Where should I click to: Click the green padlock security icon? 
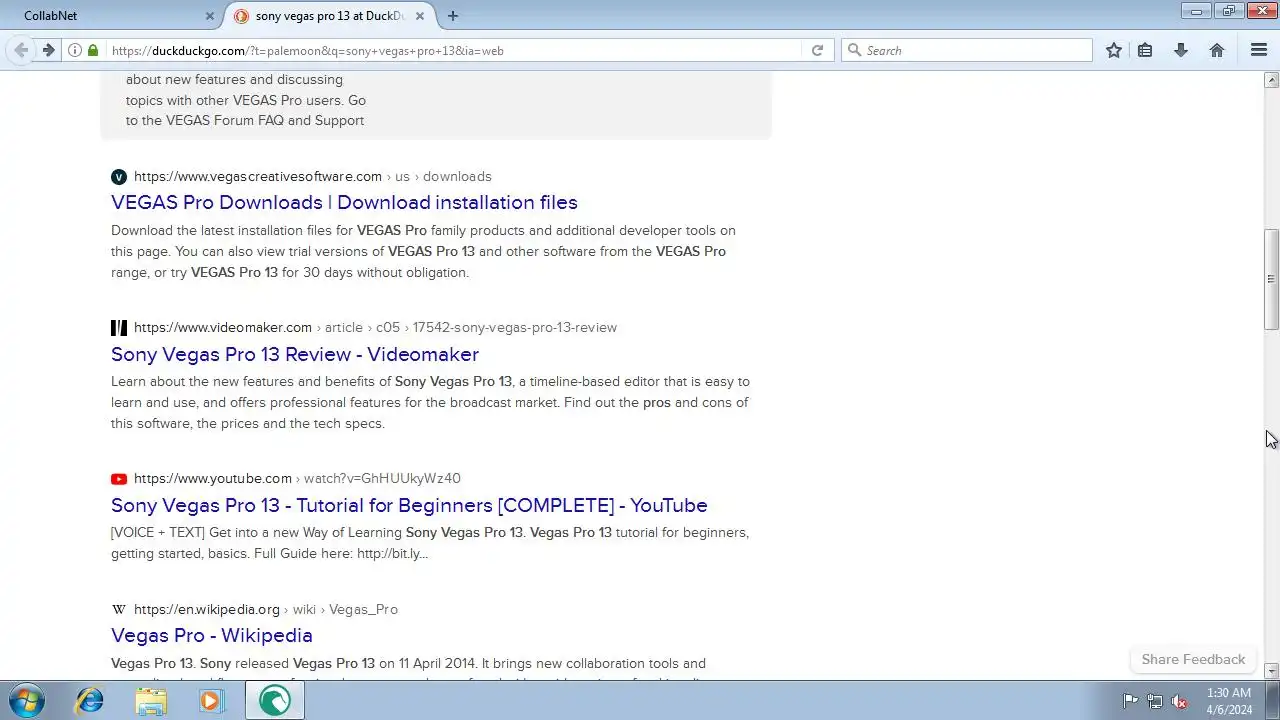pos(93,50)
